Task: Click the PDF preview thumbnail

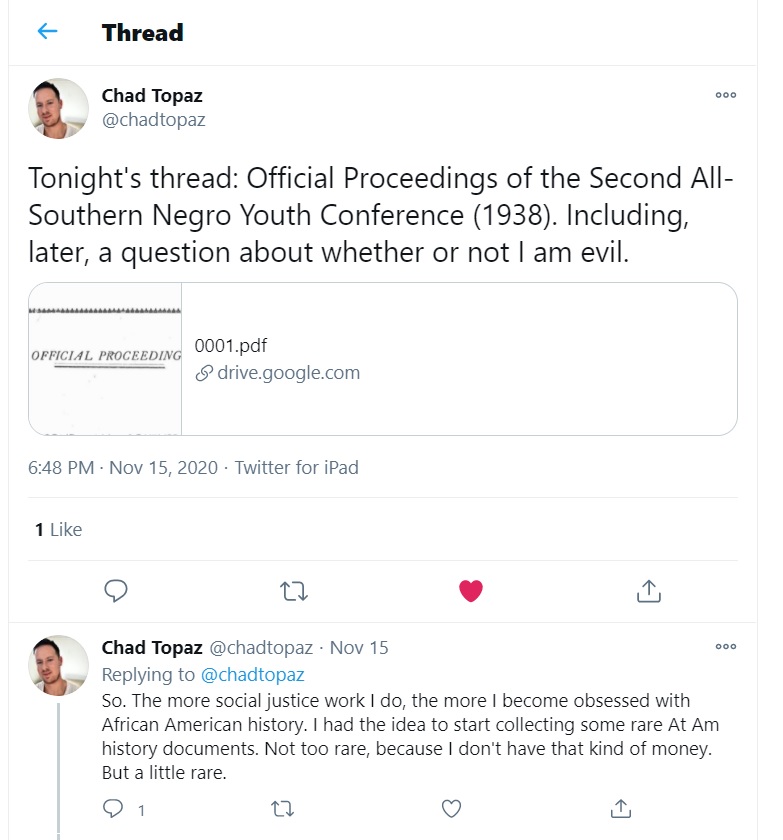Action: (105, 359)
